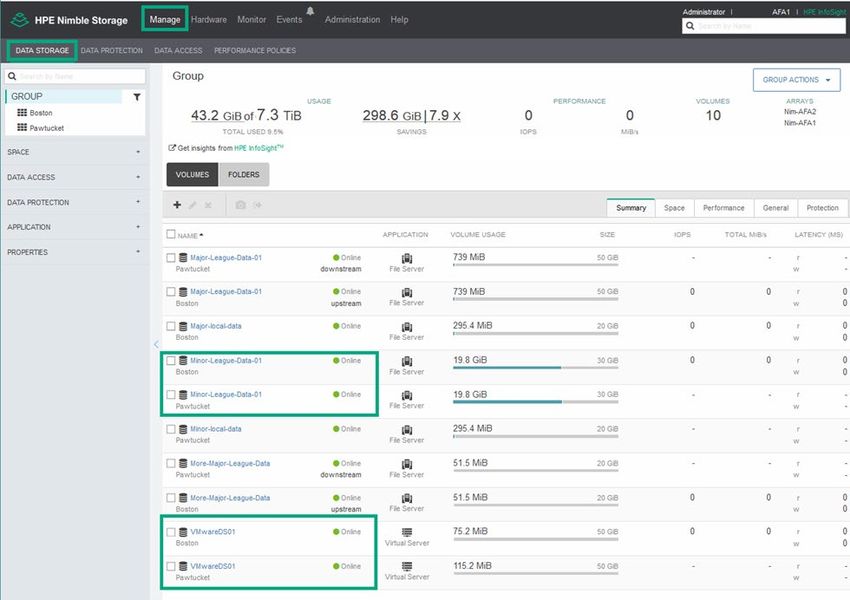The height and width of the screenshot is (600, 850).
Task: Click the VMwareDS01 Pawtucket 115.2 MiB usage bar
Action: pyautogui.click(x=536, y=573)
